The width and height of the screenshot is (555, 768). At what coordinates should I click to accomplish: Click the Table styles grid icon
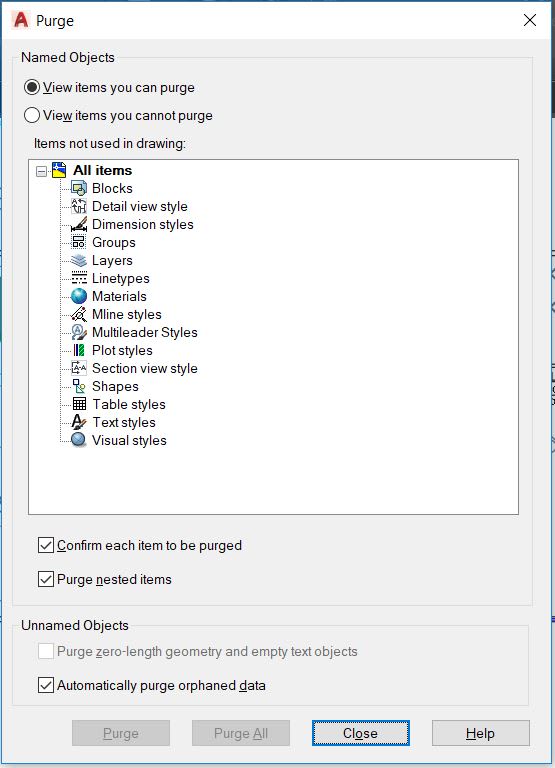coord(79,404)
